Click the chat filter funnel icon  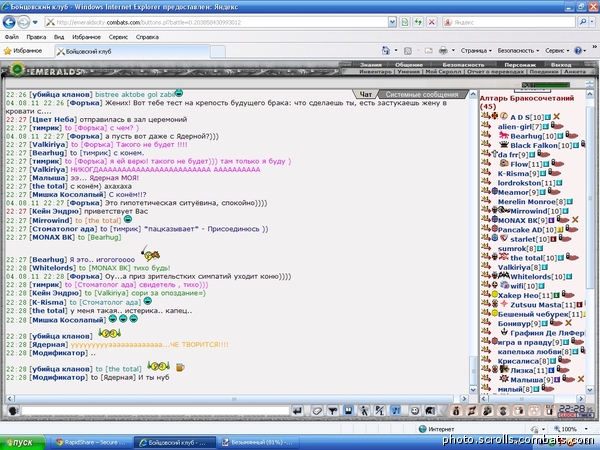pyautogui.click(x=333, y=411)
